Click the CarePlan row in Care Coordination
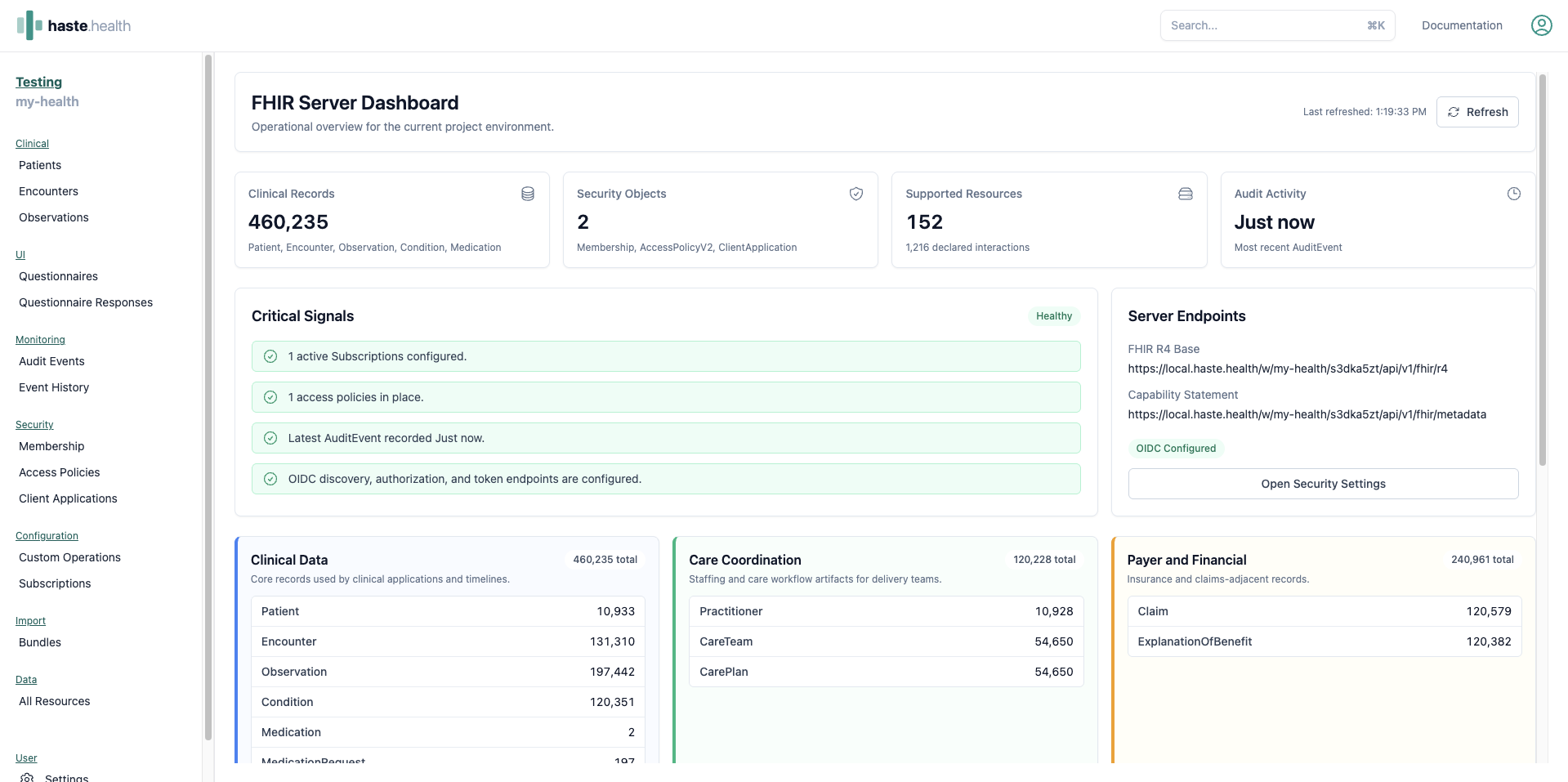Screen dimensions: 1568x782 click(x=887, y=672)
